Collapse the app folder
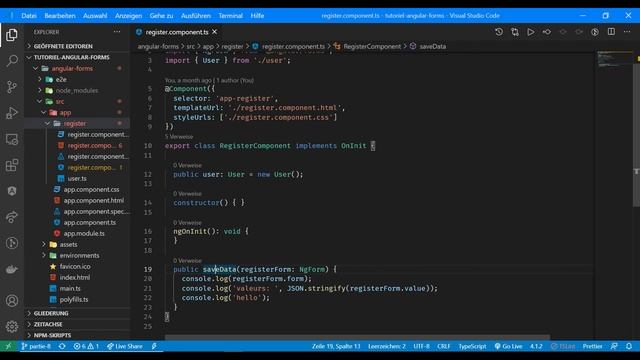The width and height of the screenshot is (640, 360). [x=77, y=113]
